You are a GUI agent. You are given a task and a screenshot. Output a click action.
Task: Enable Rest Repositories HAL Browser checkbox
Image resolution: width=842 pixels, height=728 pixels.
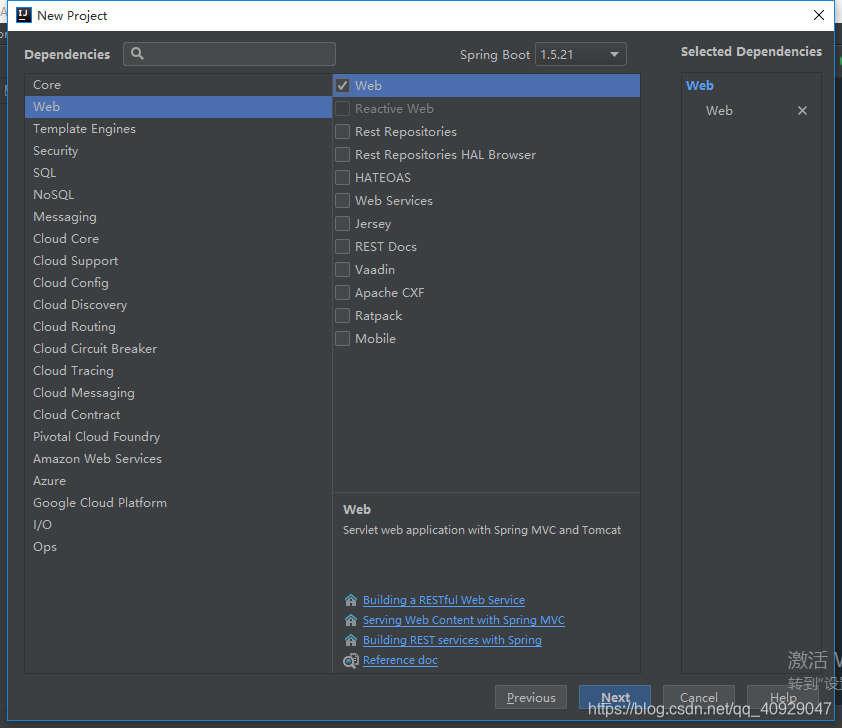coord(343,155)
